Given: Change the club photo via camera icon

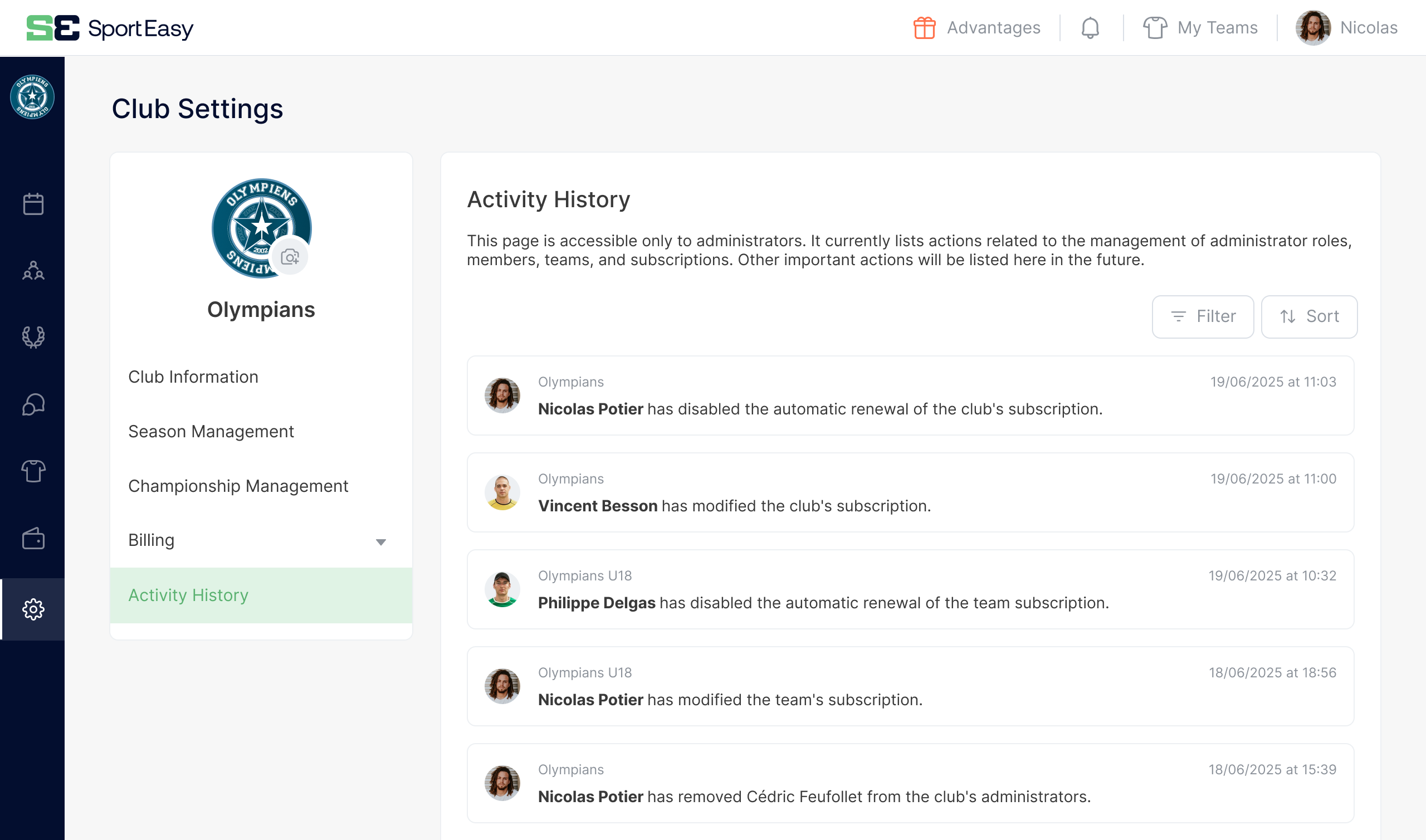Looking at the screenshot, I should [290, 256].
